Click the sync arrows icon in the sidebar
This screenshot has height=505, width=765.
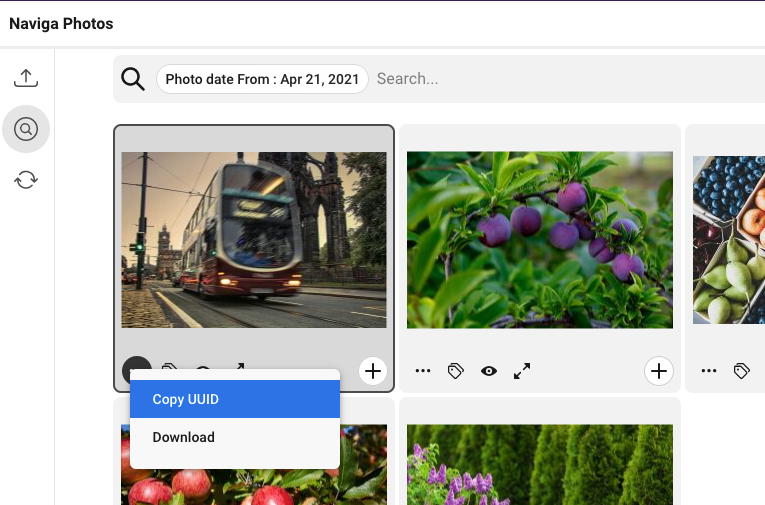click(26, 180)
